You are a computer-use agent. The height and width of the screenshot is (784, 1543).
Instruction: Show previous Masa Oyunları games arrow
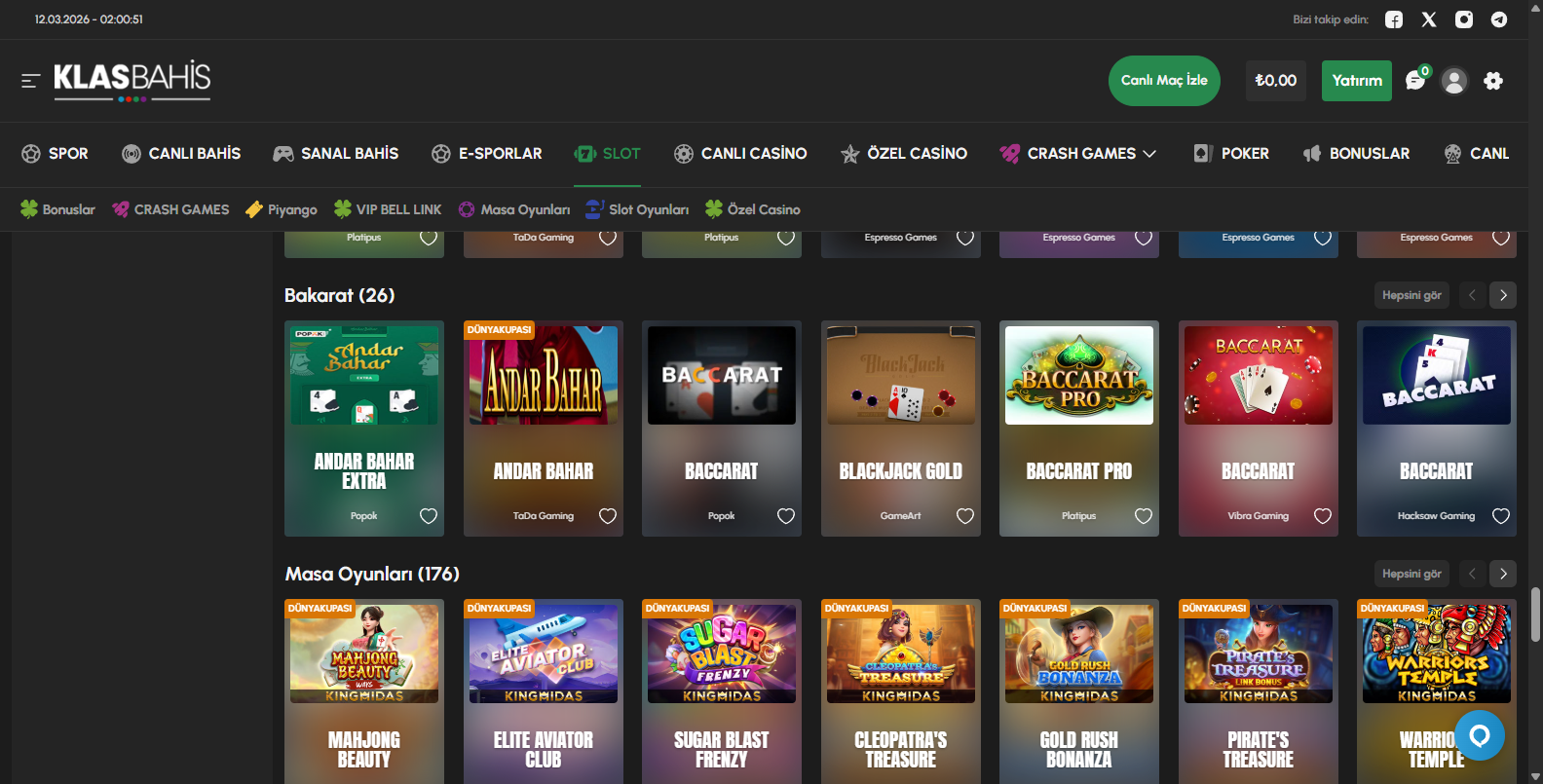pyautogui.click(x=1472, y=574)
